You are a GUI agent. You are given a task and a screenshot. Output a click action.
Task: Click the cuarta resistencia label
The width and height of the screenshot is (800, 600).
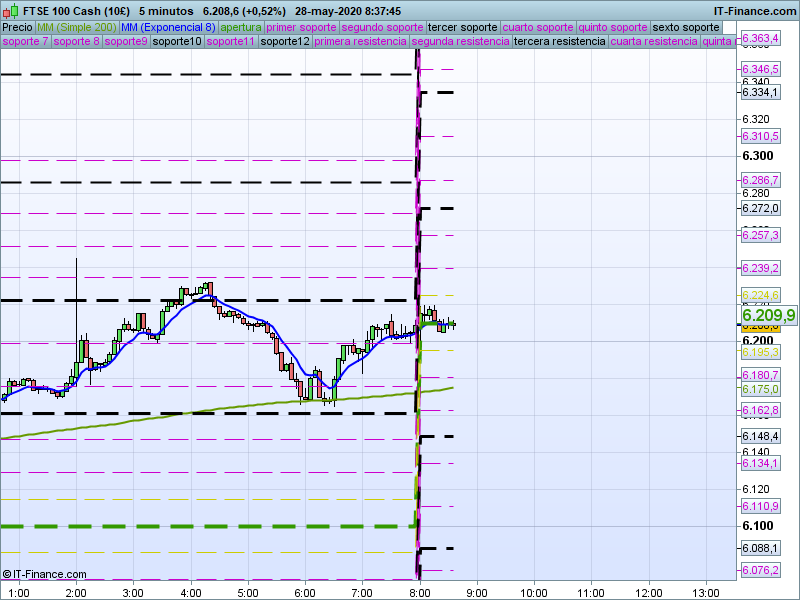[654, 42]
